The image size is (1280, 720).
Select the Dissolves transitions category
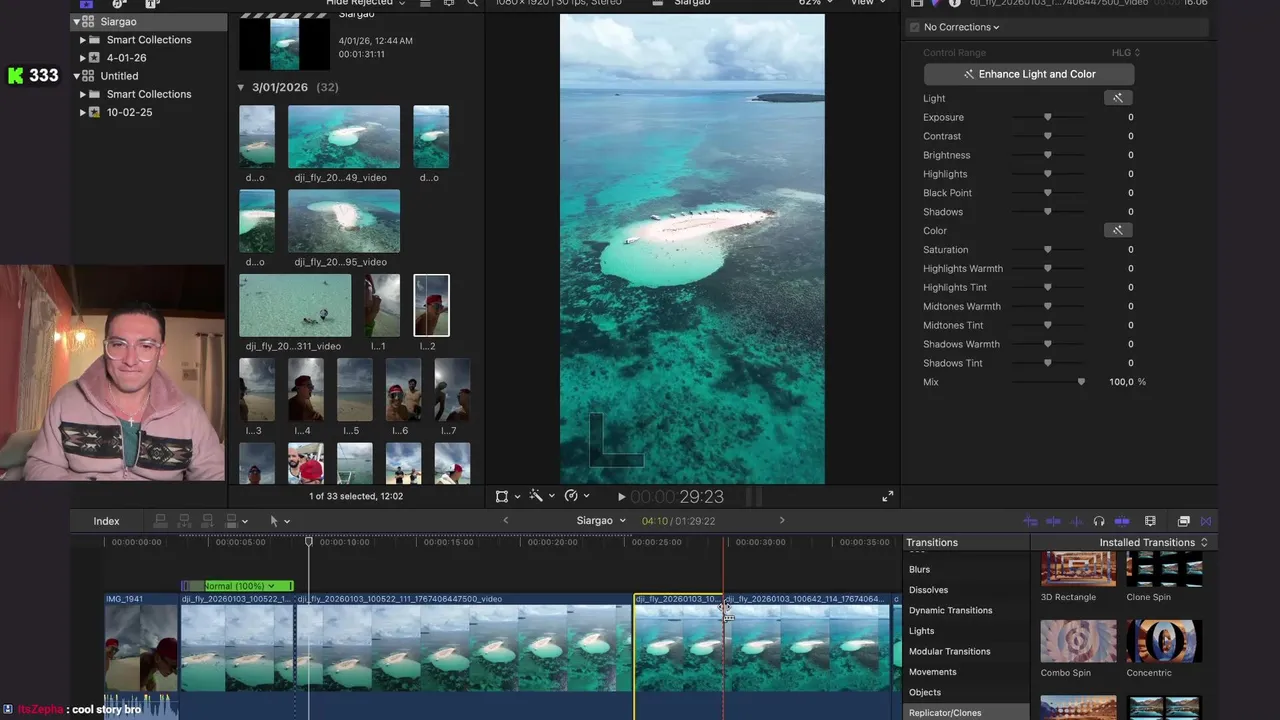(928, 590)
